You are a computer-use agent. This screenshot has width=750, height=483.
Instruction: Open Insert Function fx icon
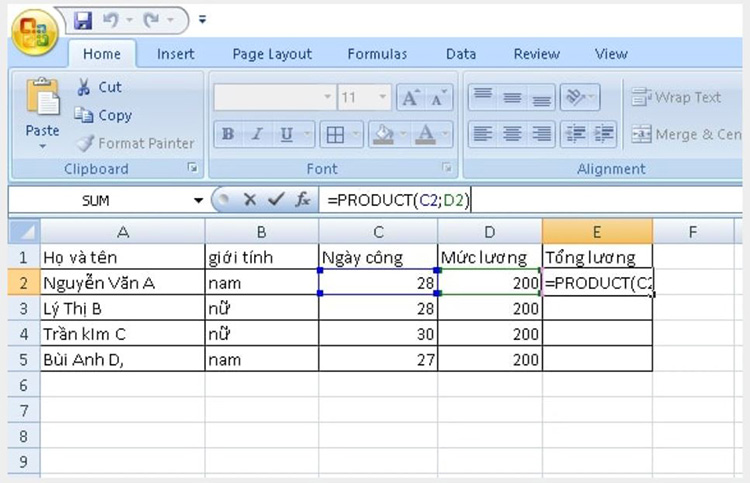[x=302, y=199]
